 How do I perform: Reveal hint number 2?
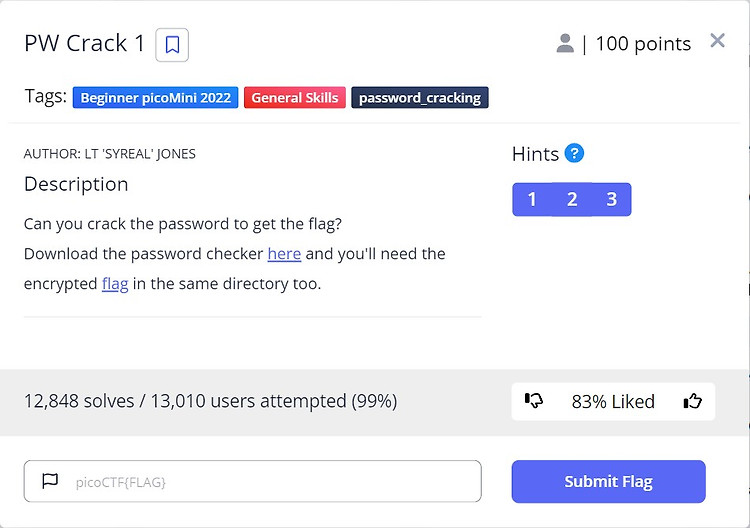coord(572,199)
